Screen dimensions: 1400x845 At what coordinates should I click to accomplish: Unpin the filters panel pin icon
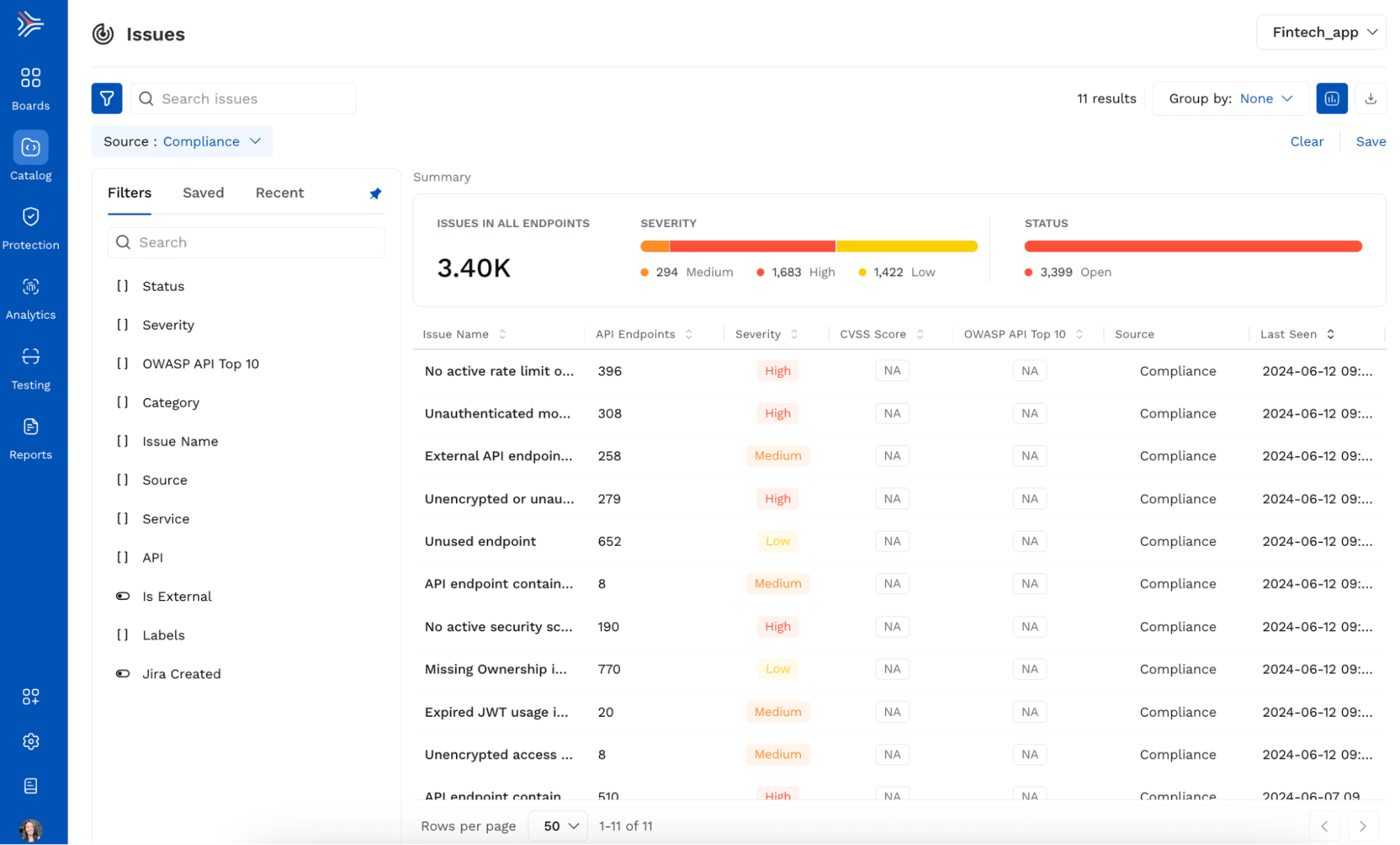(375, 193)
